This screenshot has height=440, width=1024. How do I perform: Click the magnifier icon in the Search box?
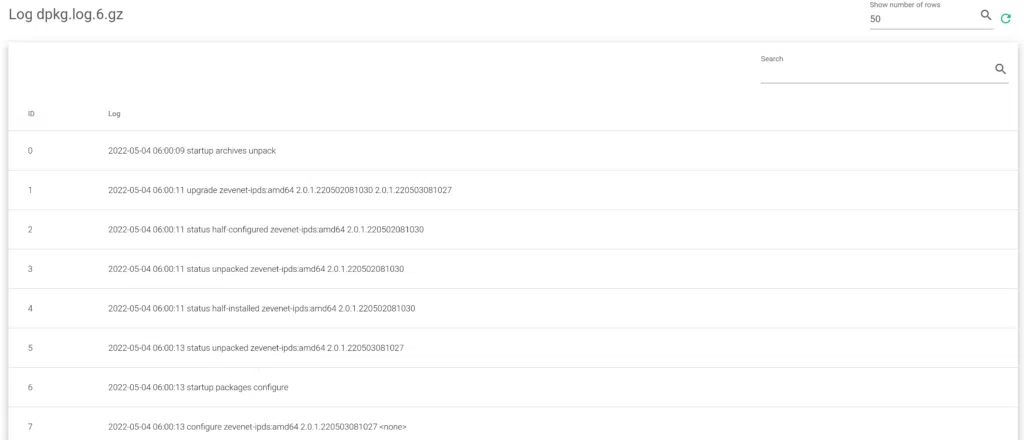(999, 69)
